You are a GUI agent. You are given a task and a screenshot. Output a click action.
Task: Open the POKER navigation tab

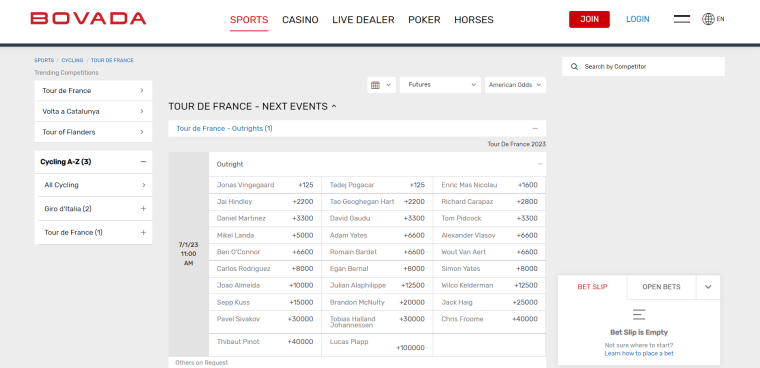click(x=424, y=20)
